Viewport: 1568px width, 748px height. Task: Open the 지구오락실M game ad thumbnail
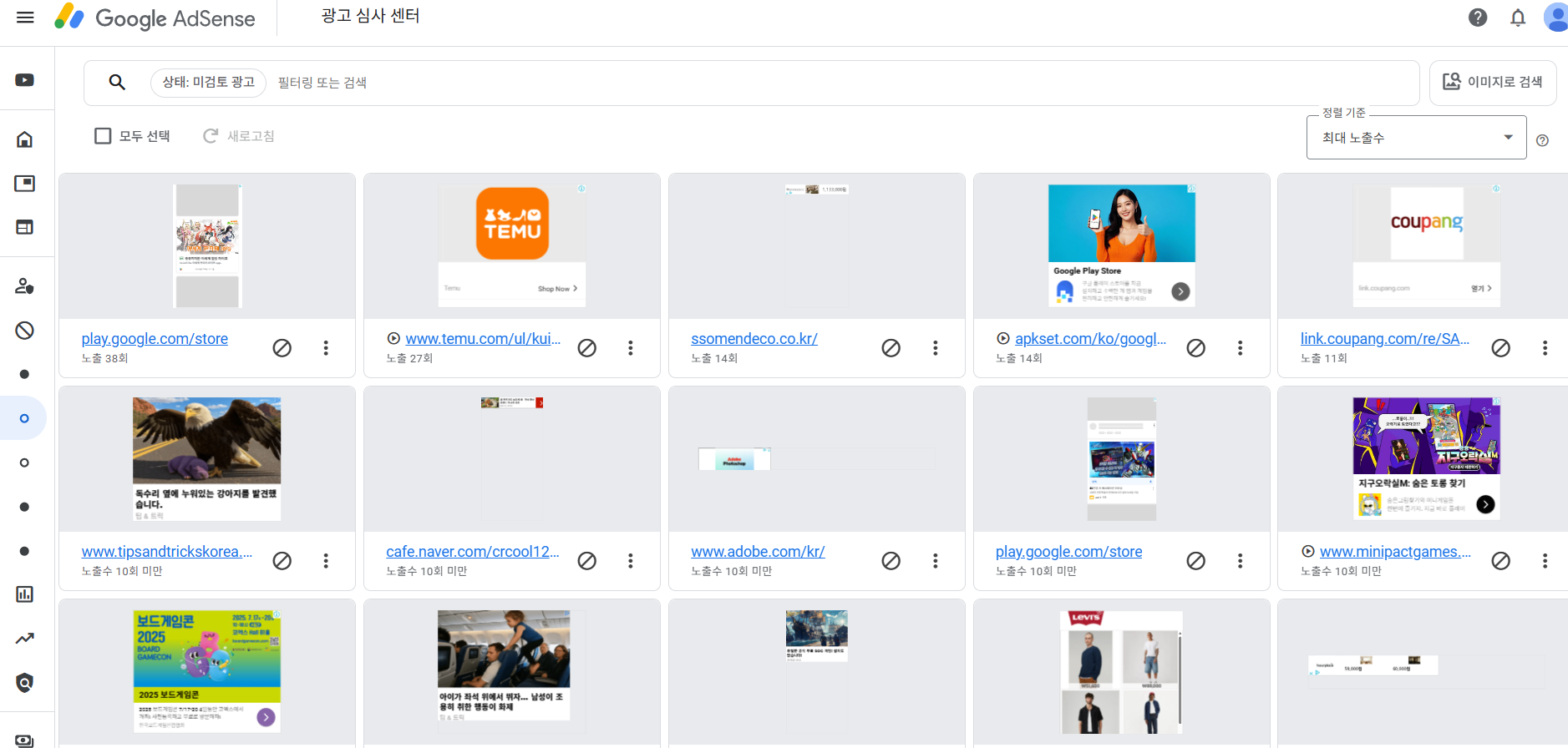click(1427, 459)
